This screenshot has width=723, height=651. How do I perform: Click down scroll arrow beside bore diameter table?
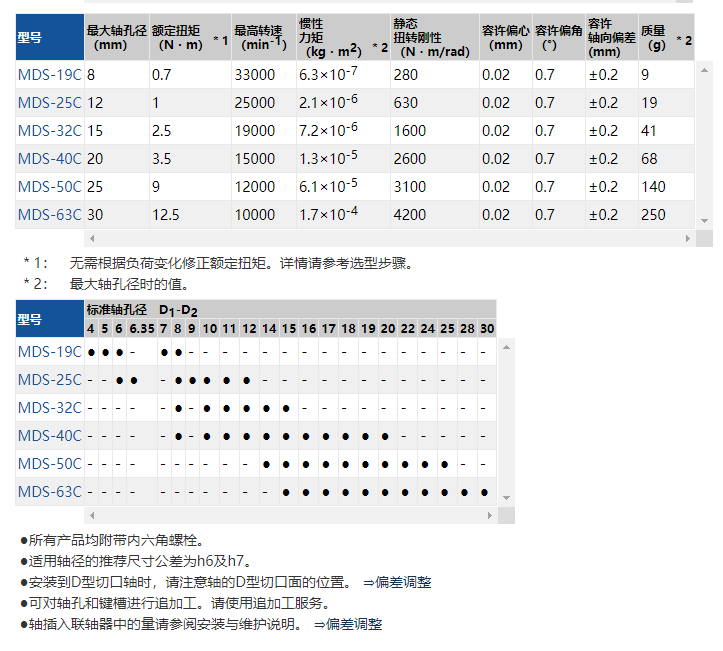pos(506,498)
